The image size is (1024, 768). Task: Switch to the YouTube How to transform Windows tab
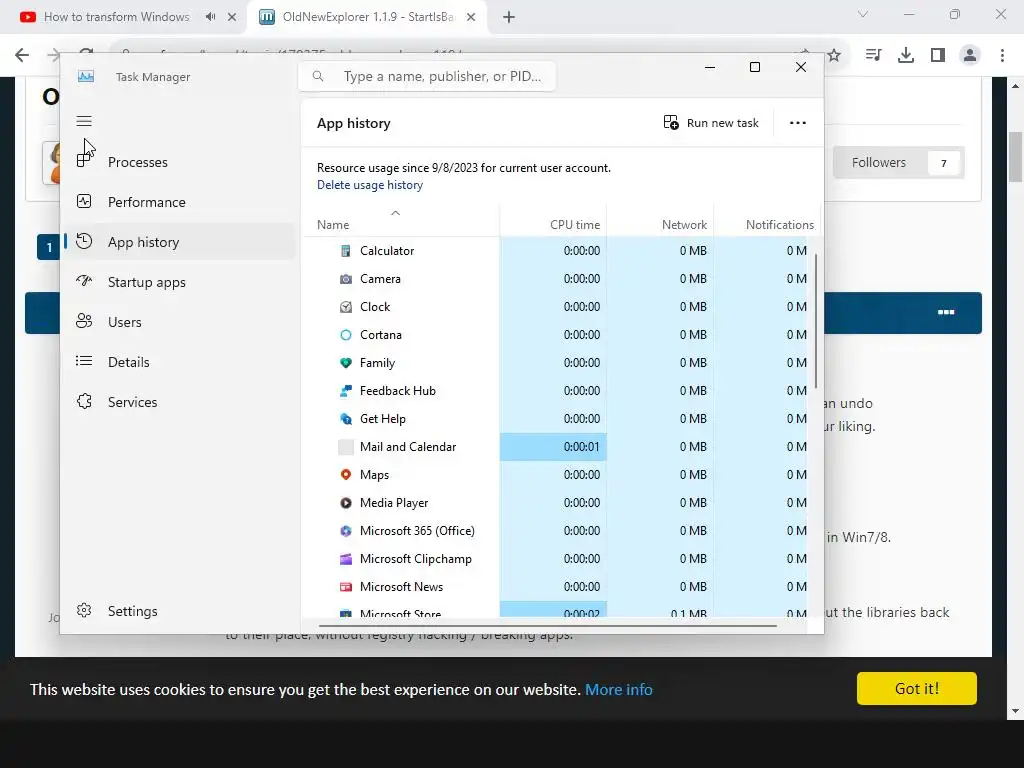pos(116,17)
